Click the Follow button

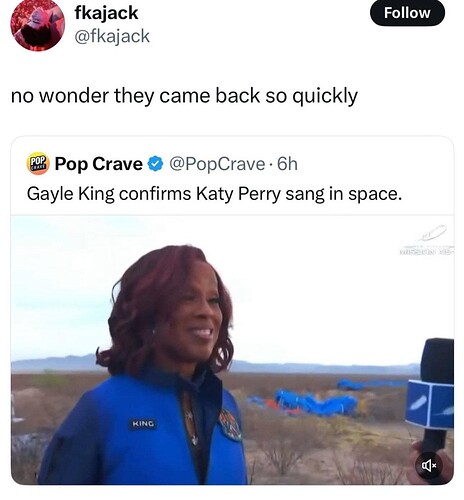point(407,13)
